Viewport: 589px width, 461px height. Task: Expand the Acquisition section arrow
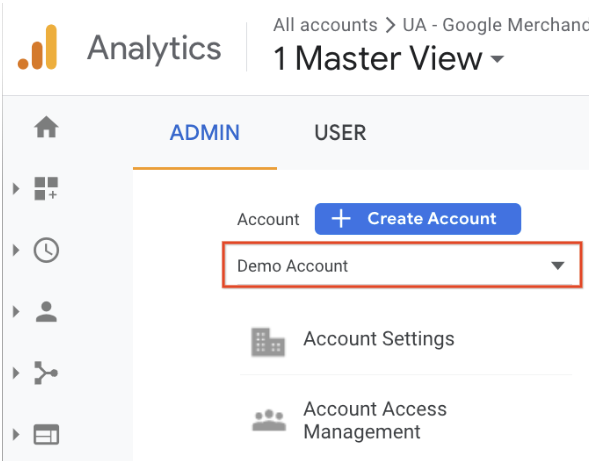16,373
